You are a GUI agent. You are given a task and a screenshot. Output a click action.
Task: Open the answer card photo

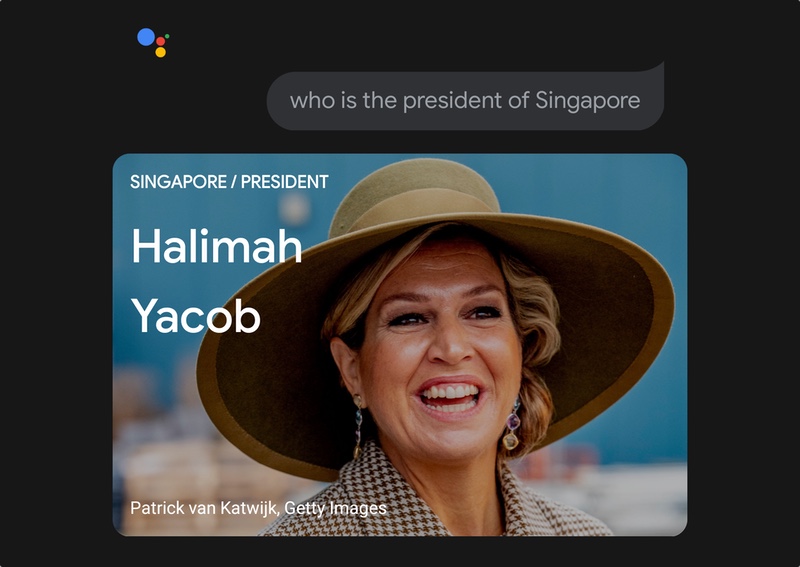(400, 345)
